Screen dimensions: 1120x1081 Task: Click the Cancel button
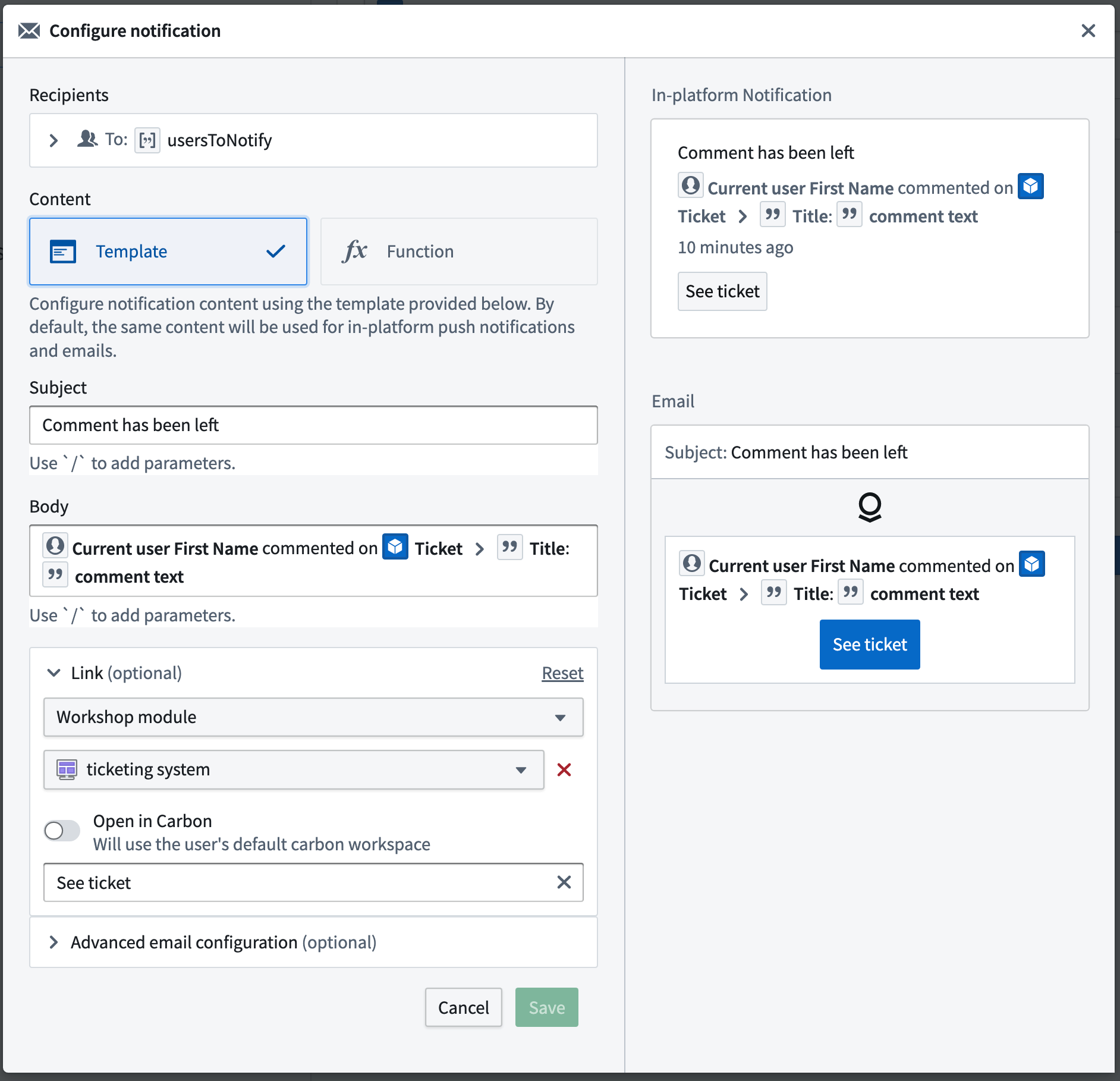click(x=464, y=1007)
